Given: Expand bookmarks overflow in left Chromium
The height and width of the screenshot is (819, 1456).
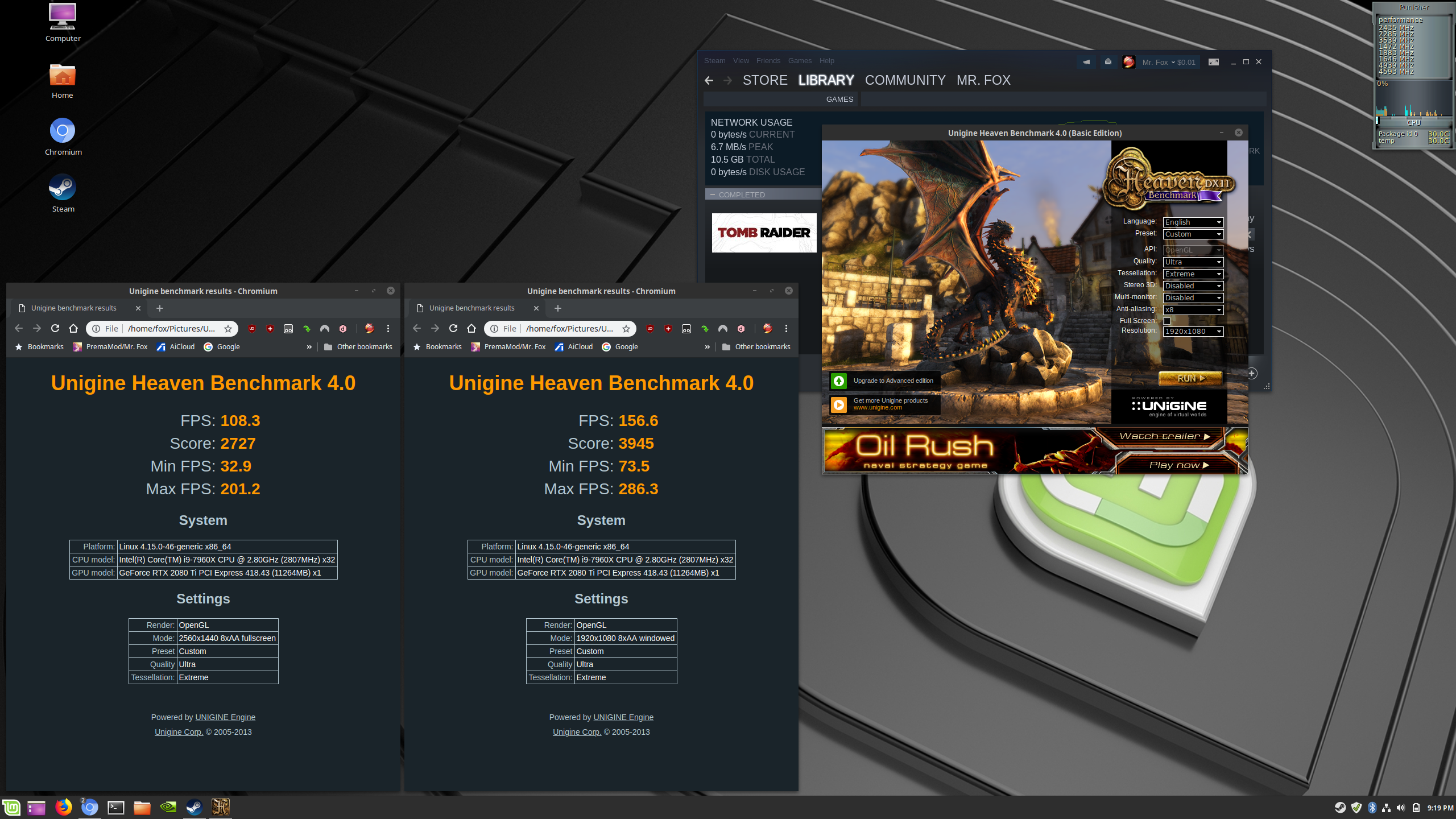Looking at the screenshot, I should [x=309, y=346].
